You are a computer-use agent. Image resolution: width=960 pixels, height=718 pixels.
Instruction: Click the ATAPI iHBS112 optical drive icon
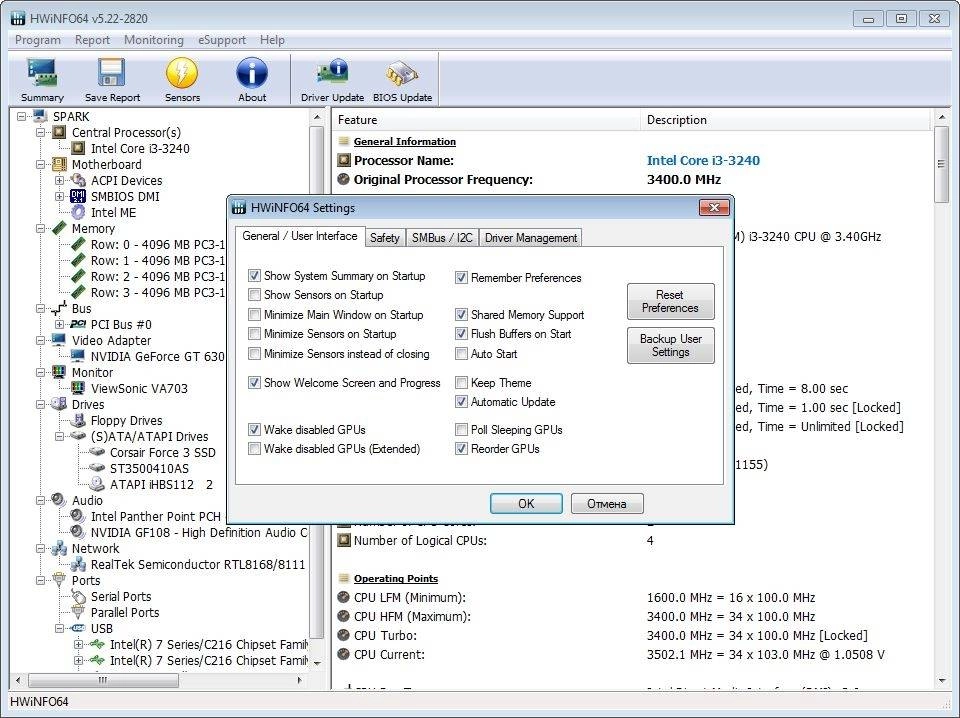pyautogui.click(x=97, y=484)
